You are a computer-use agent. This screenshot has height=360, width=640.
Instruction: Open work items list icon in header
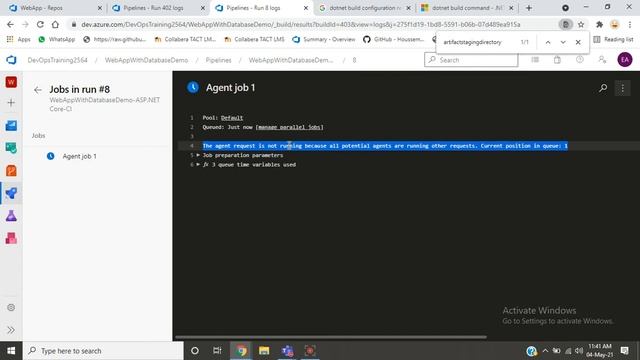click(x=535, y=60)
